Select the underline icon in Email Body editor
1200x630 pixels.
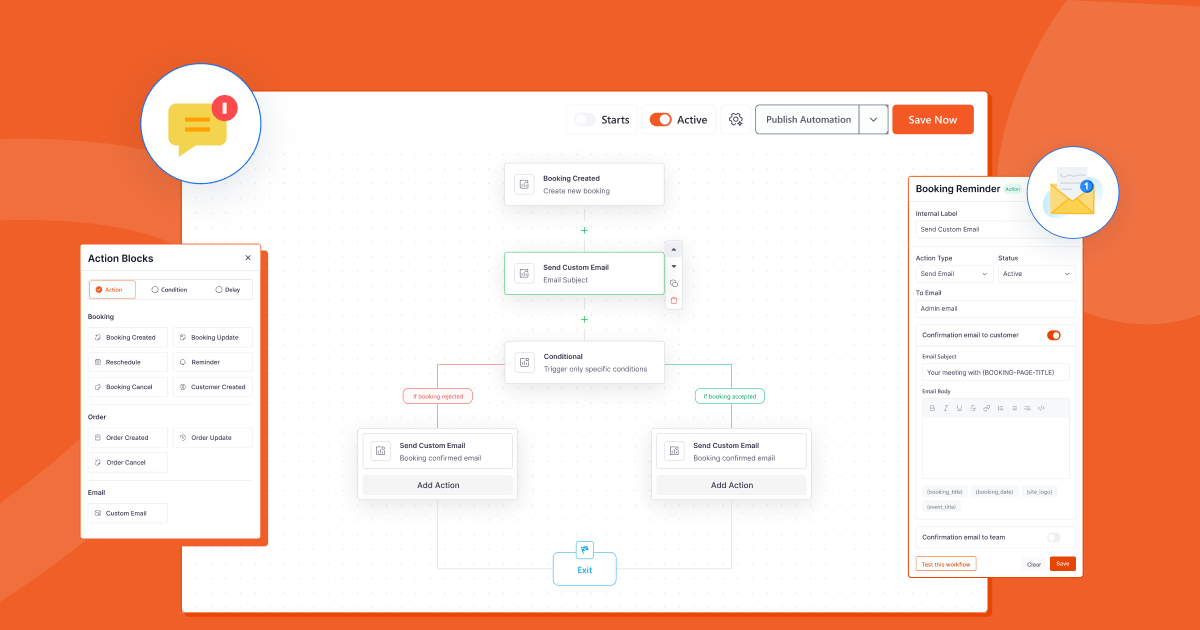point(959,408)
